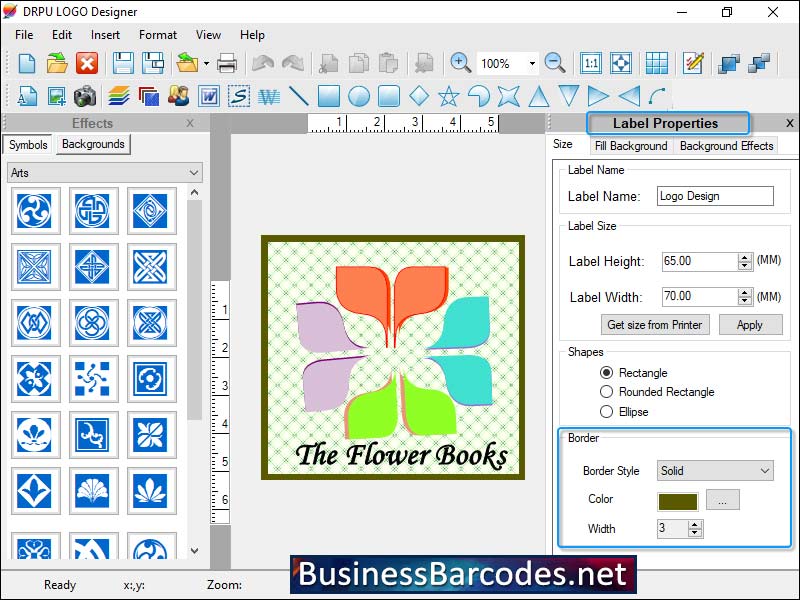
Task: Apply the label size settings
Action: pyautogui.click(x=751, y=325)
